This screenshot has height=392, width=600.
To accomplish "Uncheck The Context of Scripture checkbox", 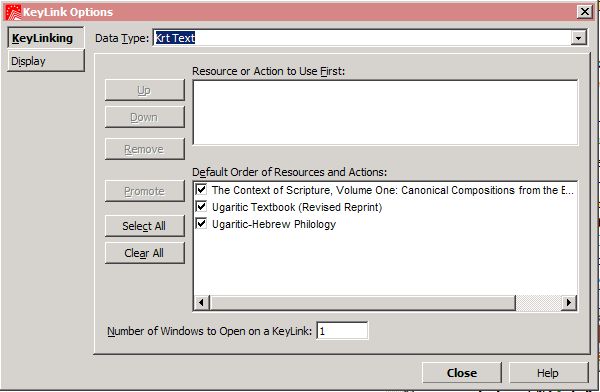I will [201, 189].
